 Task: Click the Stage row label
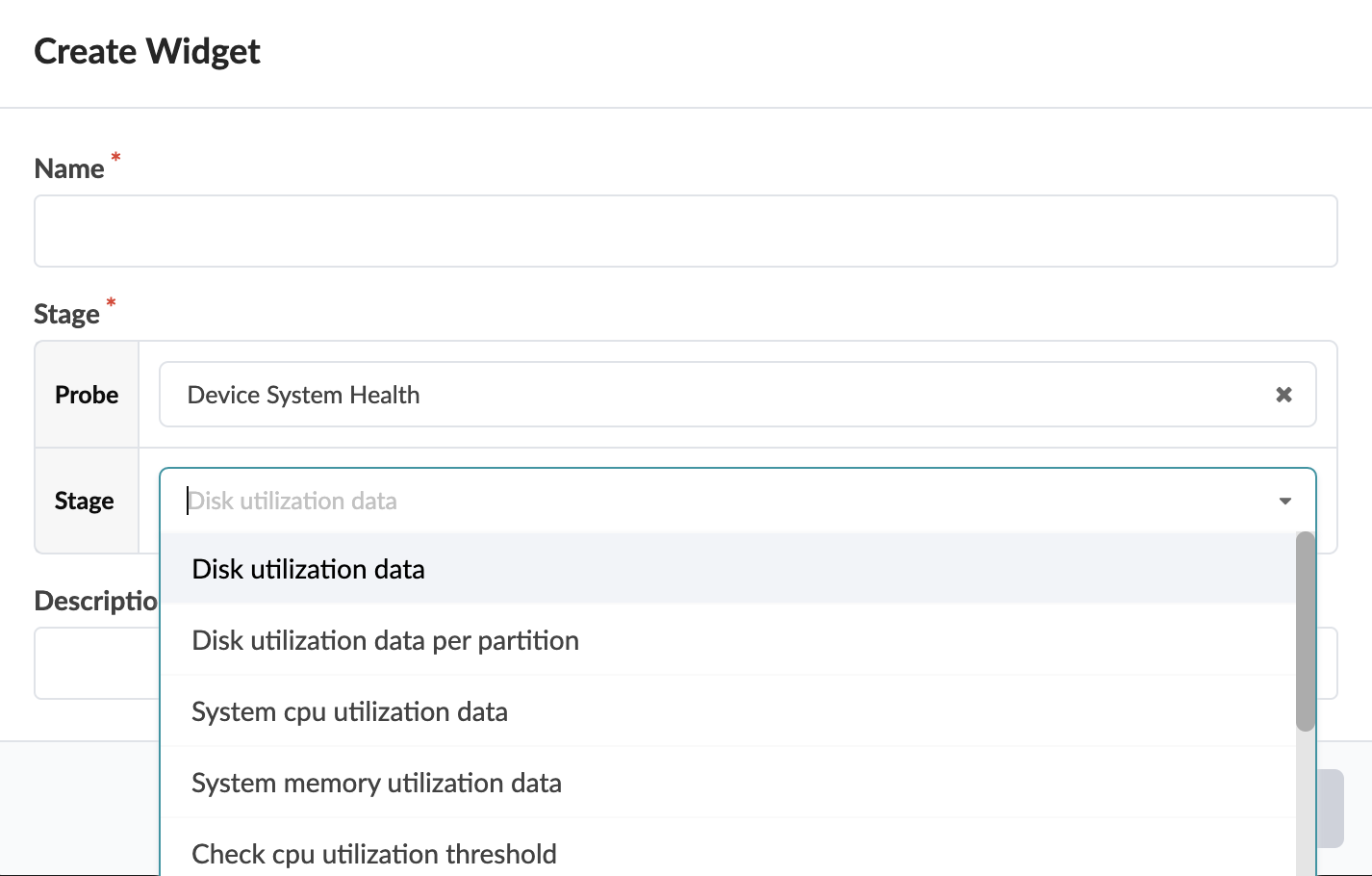(84, 501)
